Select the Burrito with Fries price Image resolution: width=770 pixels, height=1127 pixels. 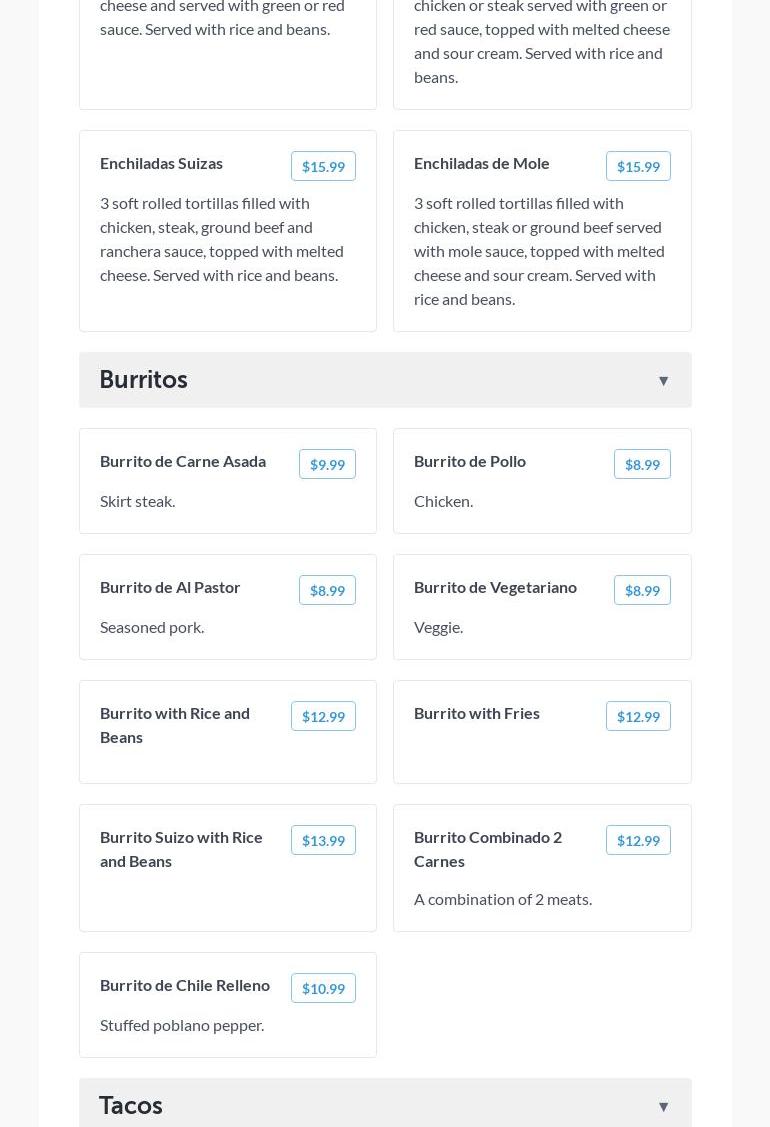tap(638, 716)
